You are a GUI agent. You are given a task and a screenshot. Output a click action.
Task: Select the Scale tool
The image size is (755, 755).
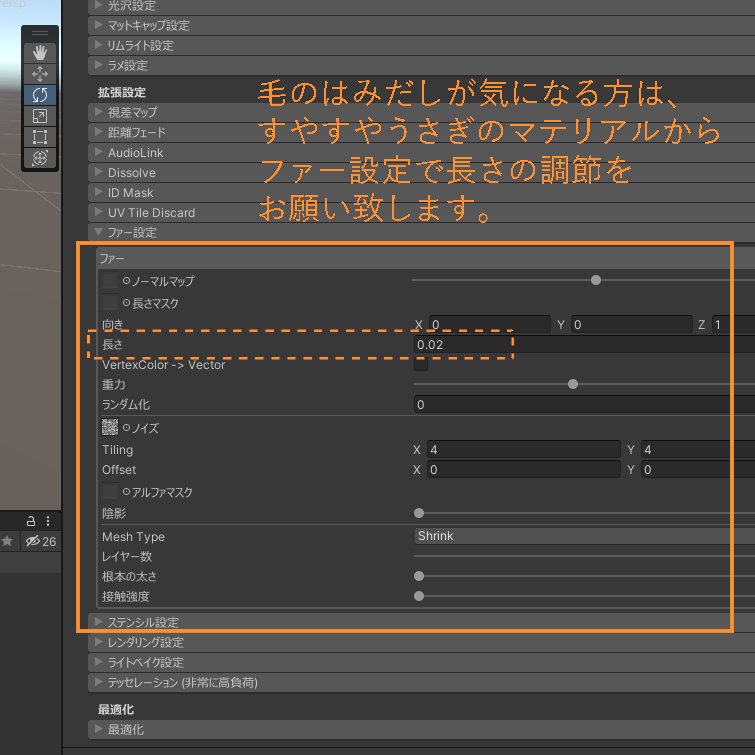(40, 116)
